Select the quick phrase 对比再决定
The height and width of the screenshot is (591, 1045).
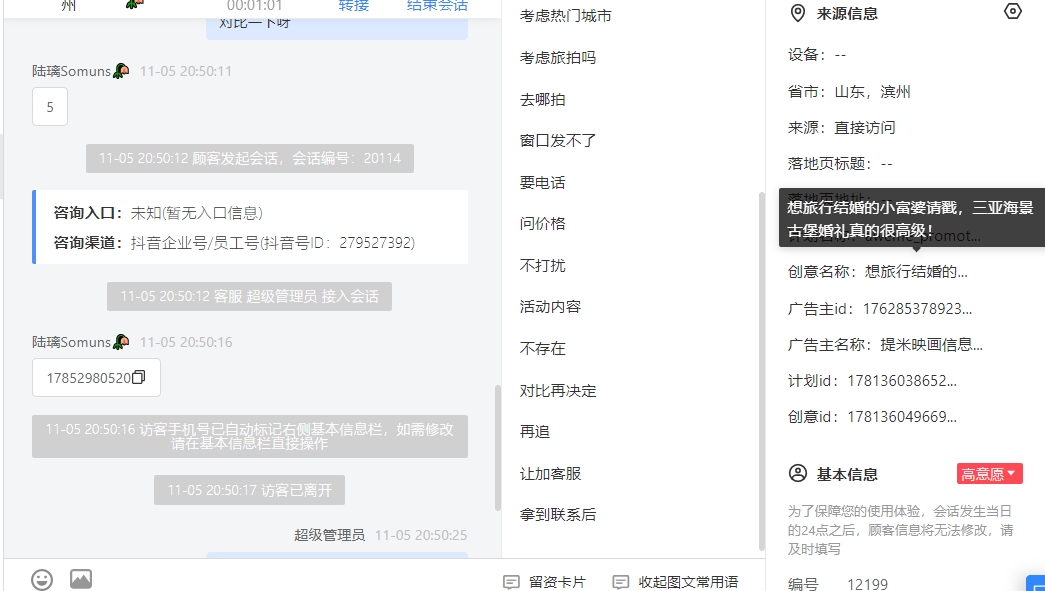pyautogui.click(x=558, y=390)
